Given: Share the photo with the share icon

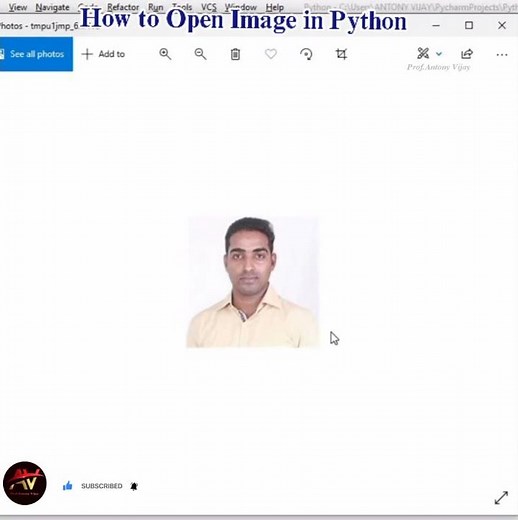Looking at the screenshot, I should tap(467, 54).
